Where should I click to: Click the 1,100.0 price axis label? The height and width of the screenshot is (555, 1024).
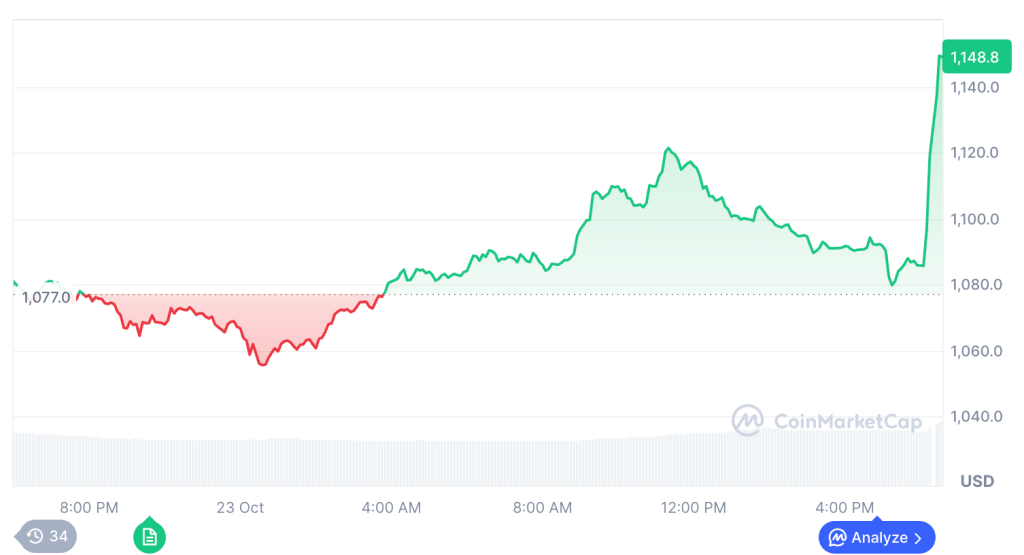[x=975, y=219]
